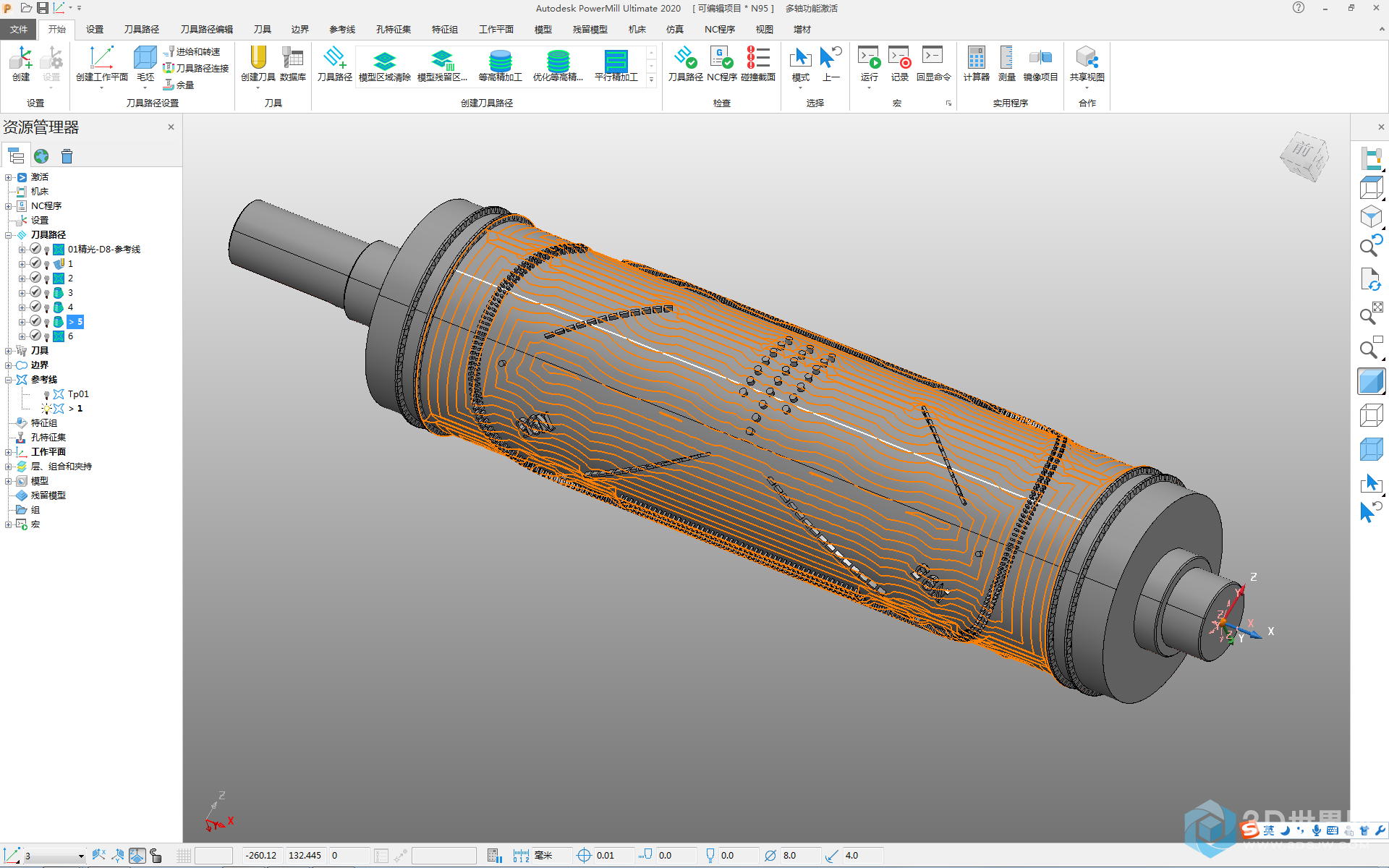
Task: Collapse the 刀具路径 tree node
Action: coord(9,235)
